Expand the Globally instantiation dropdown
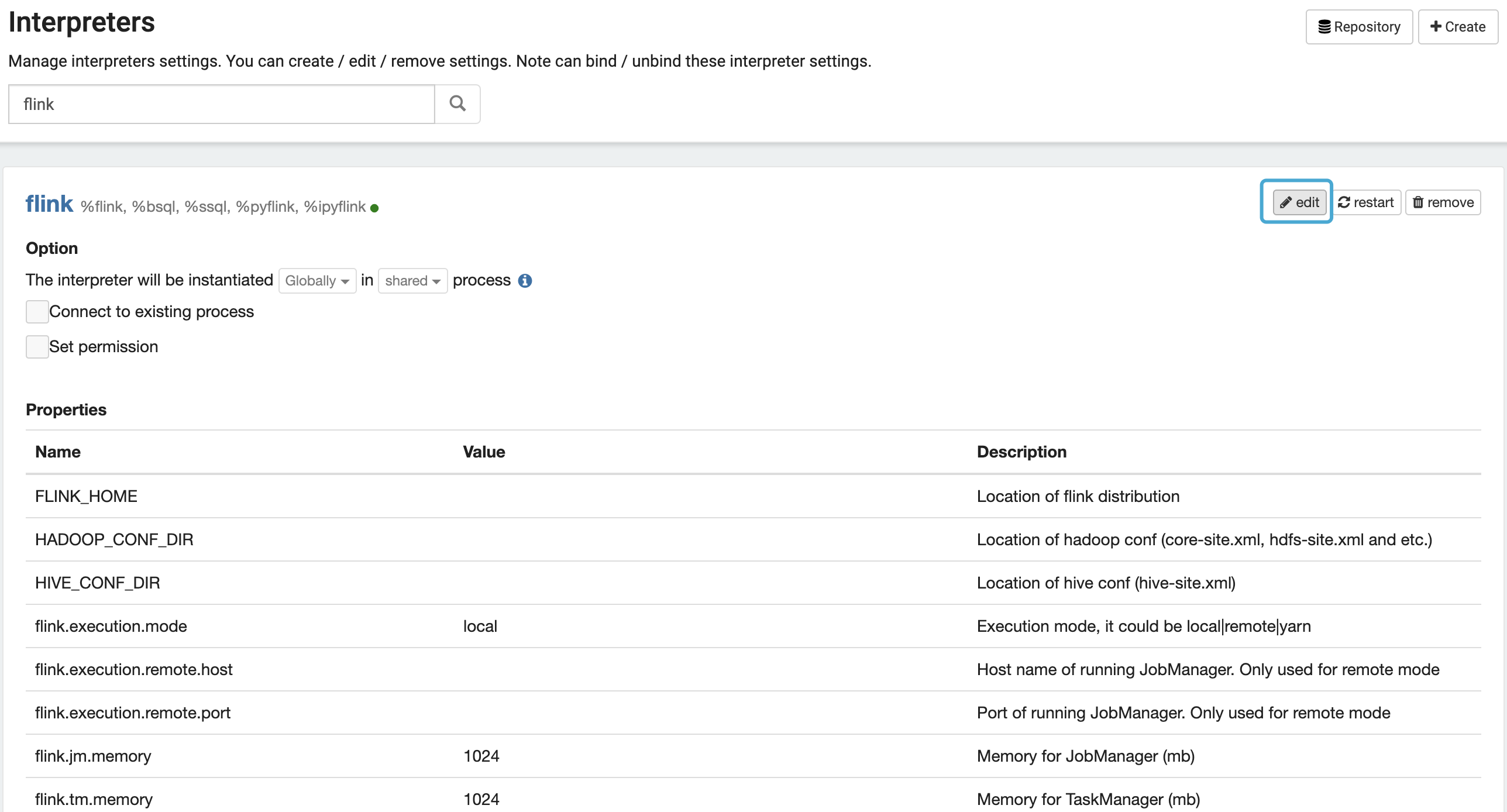Image resolution: width=1507 pixels, height=812 pixels. click(x=316, y=281)
